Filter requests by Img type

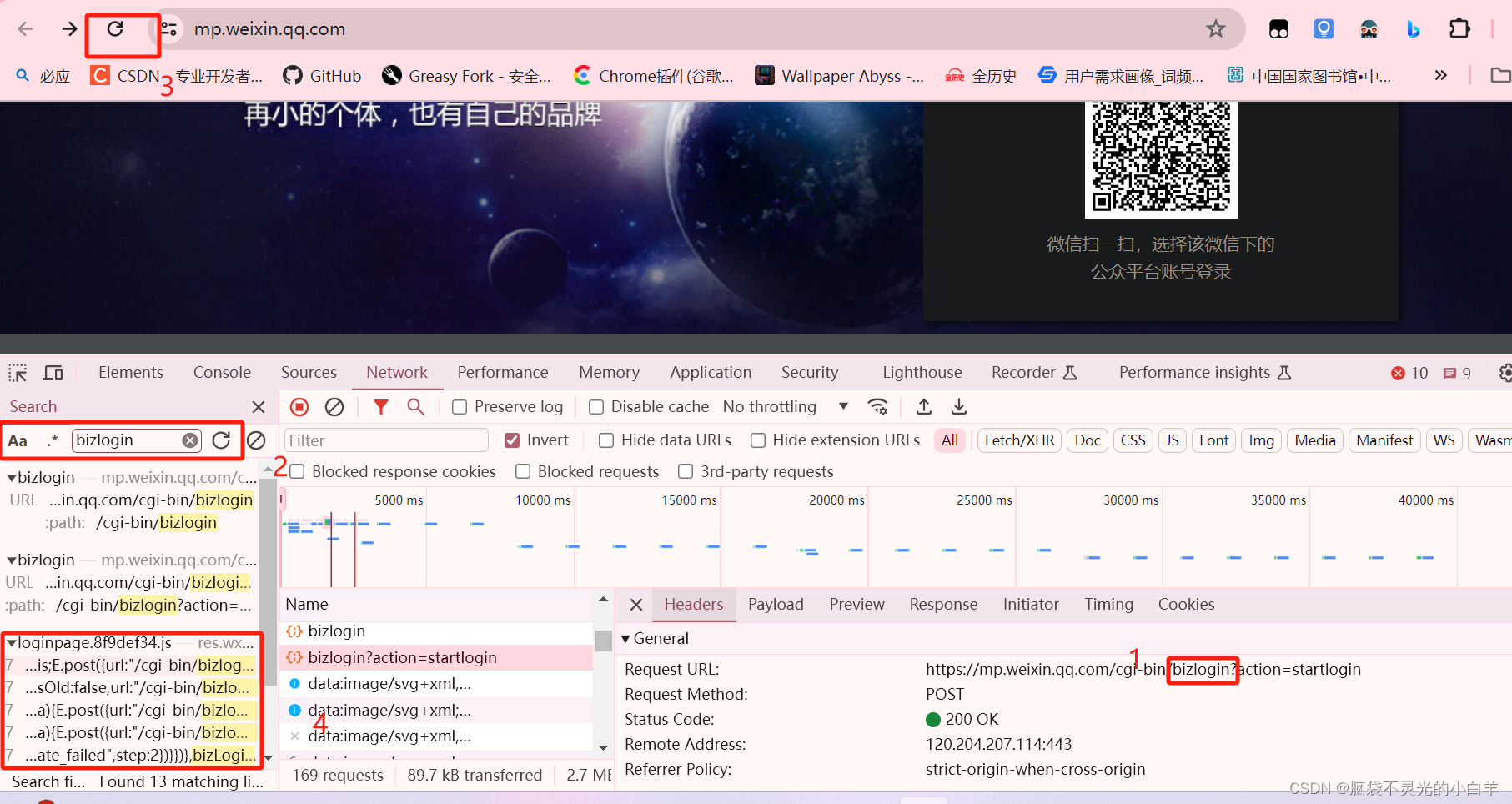pyautogui.click(x=1261, y=440)
